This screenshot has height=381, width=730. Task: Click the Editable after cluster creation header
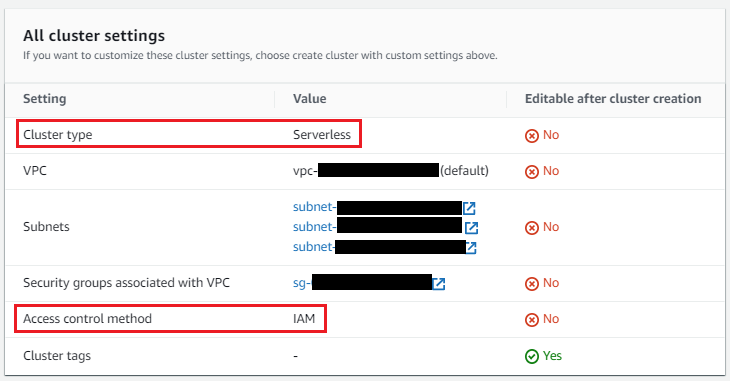tap(613, 99)
